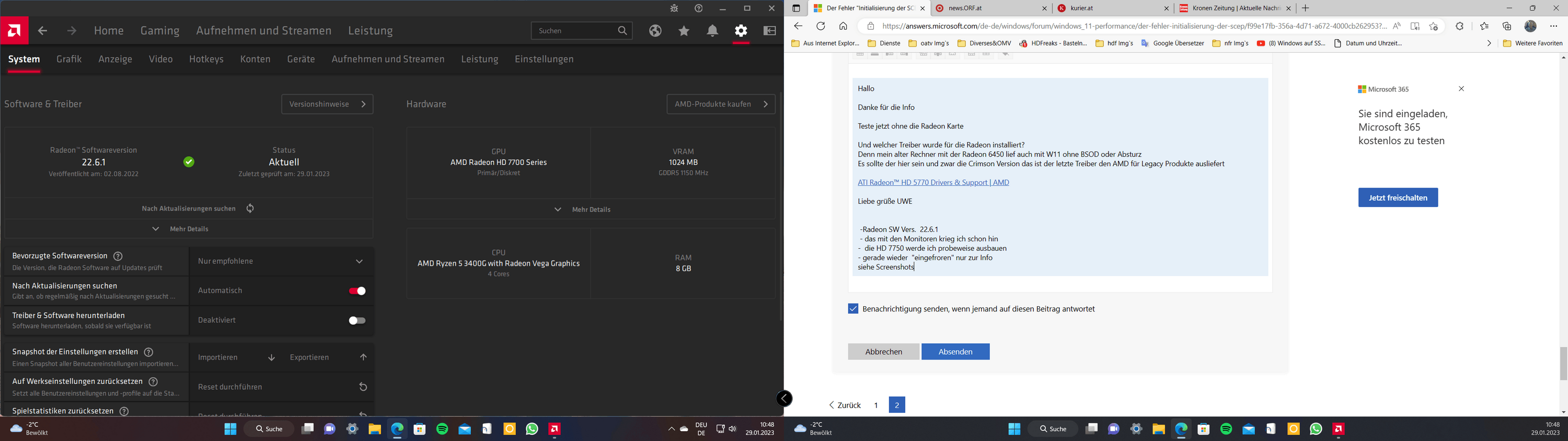The width and height of the screenshot is (1568, 441).
Task: Click Exportieren for settings snapshot
Action: pyautogui.click(x=329, y=358)
